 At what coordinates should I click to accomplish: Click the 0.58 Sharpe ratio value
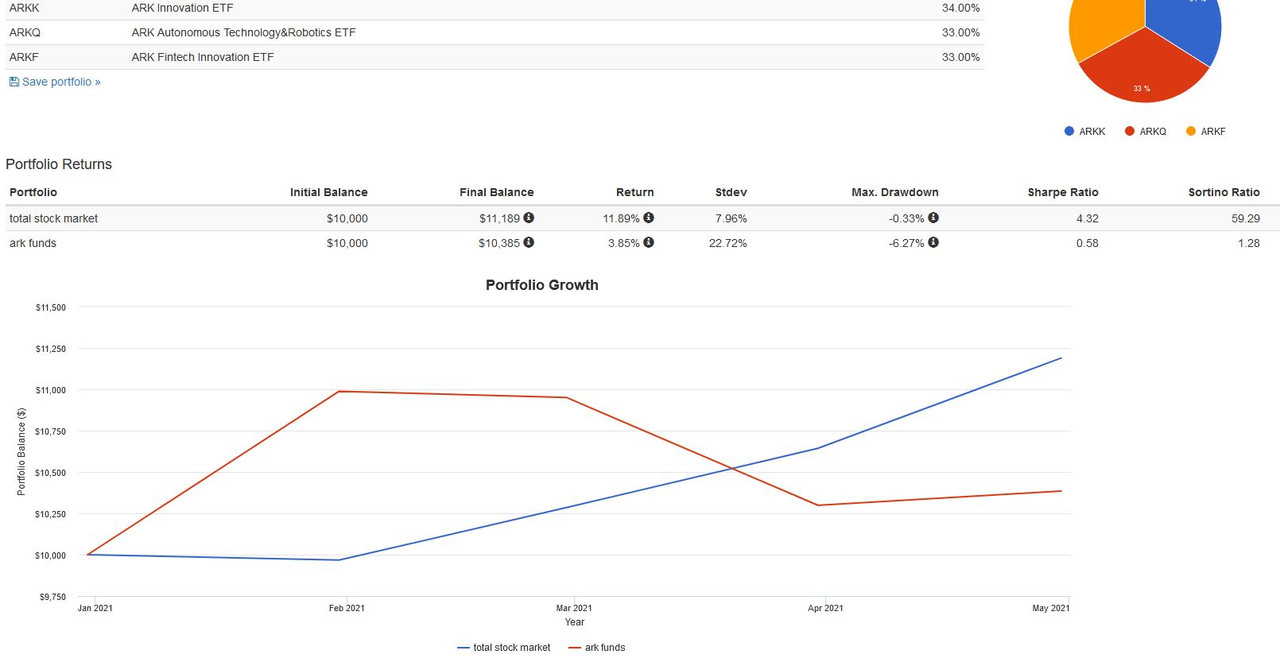[x=1087, y=243]
